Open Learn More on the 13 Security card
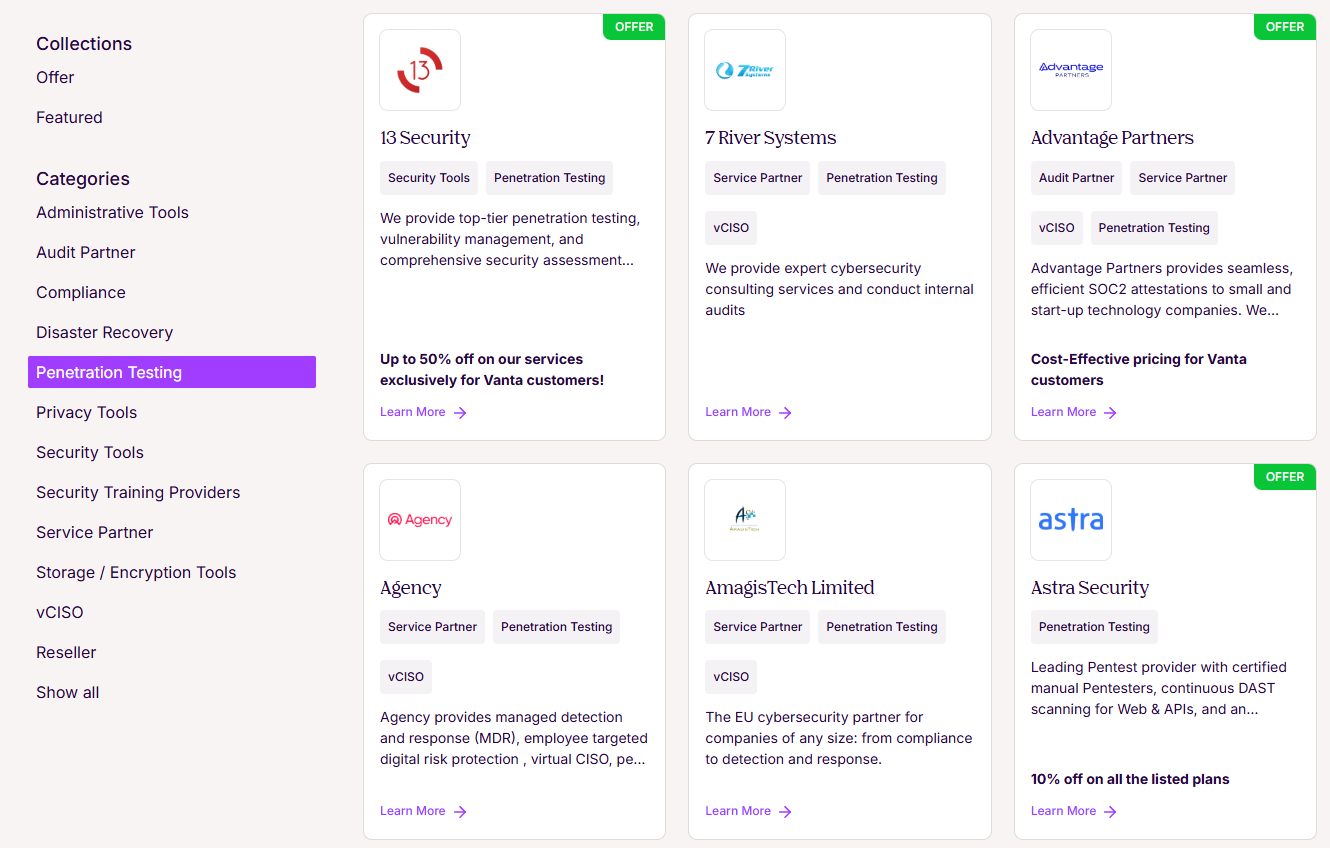 413,411
